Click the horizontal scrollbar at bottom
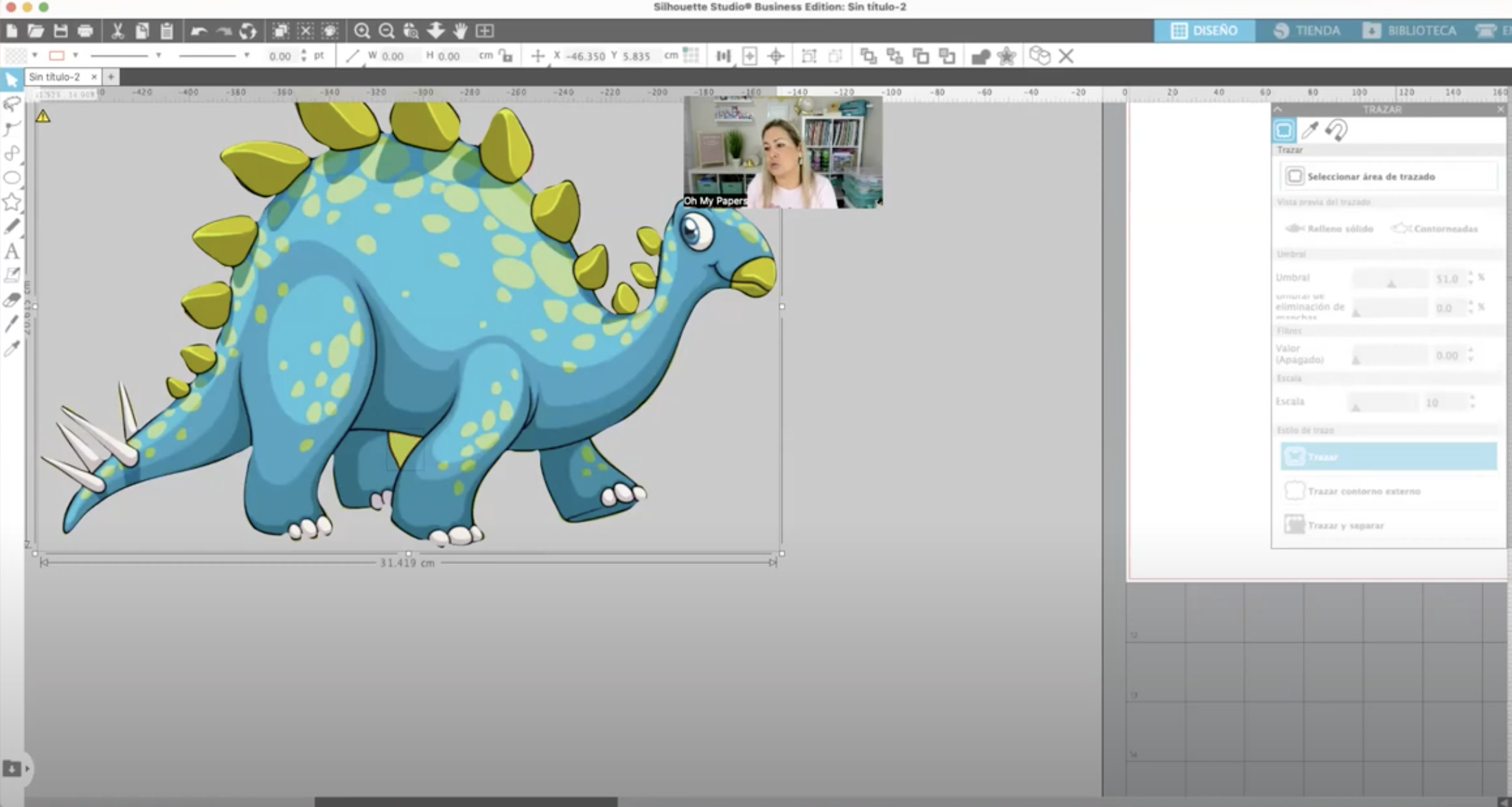Viewport: 1512px width, 807px height. pos(466,802)
